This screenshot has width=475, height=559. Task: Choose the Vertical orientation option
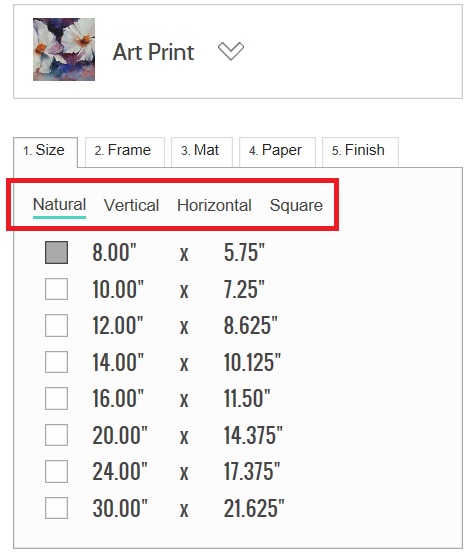(x=131, y=205)
